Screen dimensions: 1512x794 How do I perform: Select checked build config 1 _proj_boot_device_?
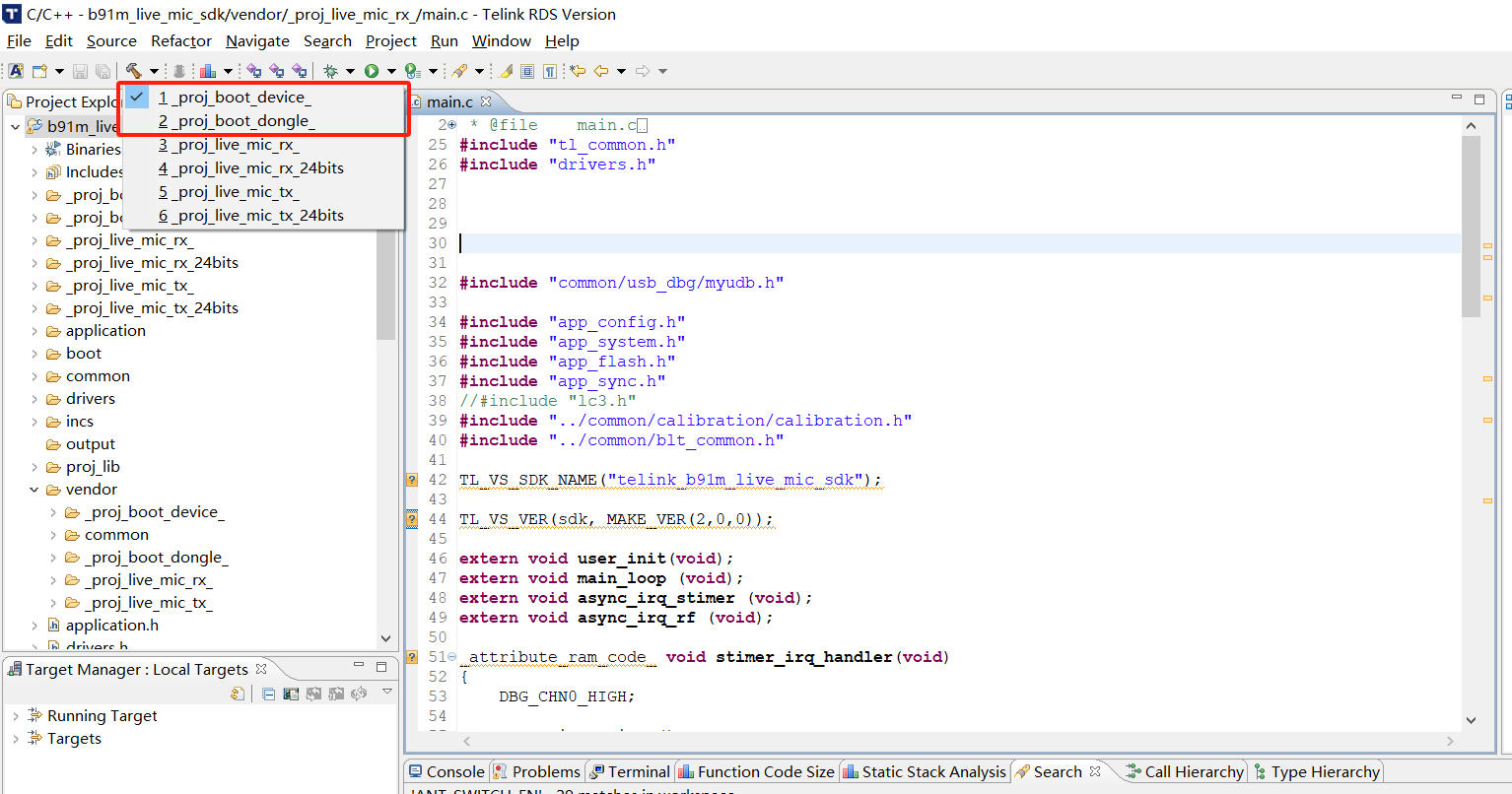[x=235, y=98]
